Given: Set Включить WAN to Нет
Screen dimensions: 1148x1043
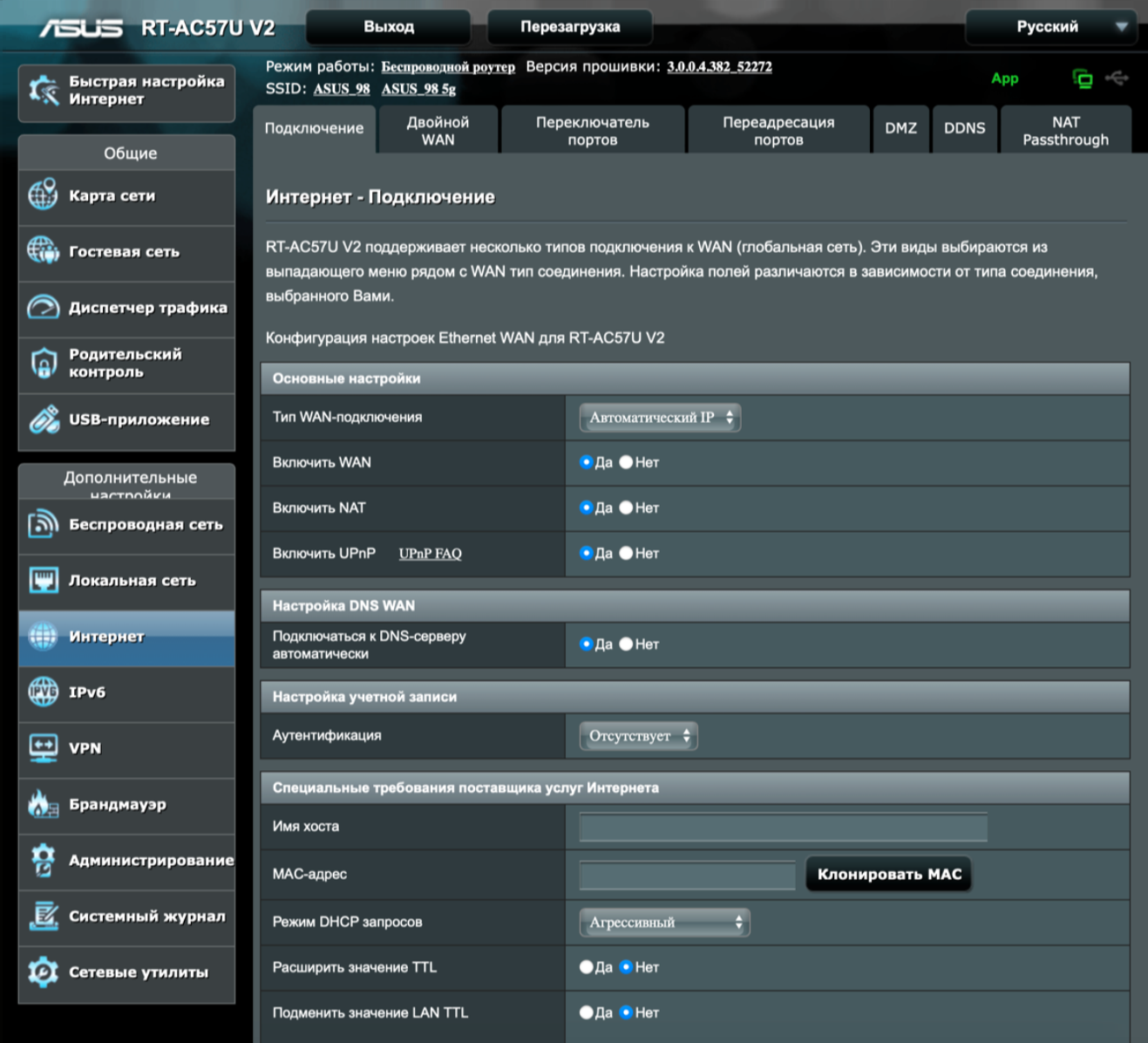Looking at the screenshot, I should (x=626, y=462).
